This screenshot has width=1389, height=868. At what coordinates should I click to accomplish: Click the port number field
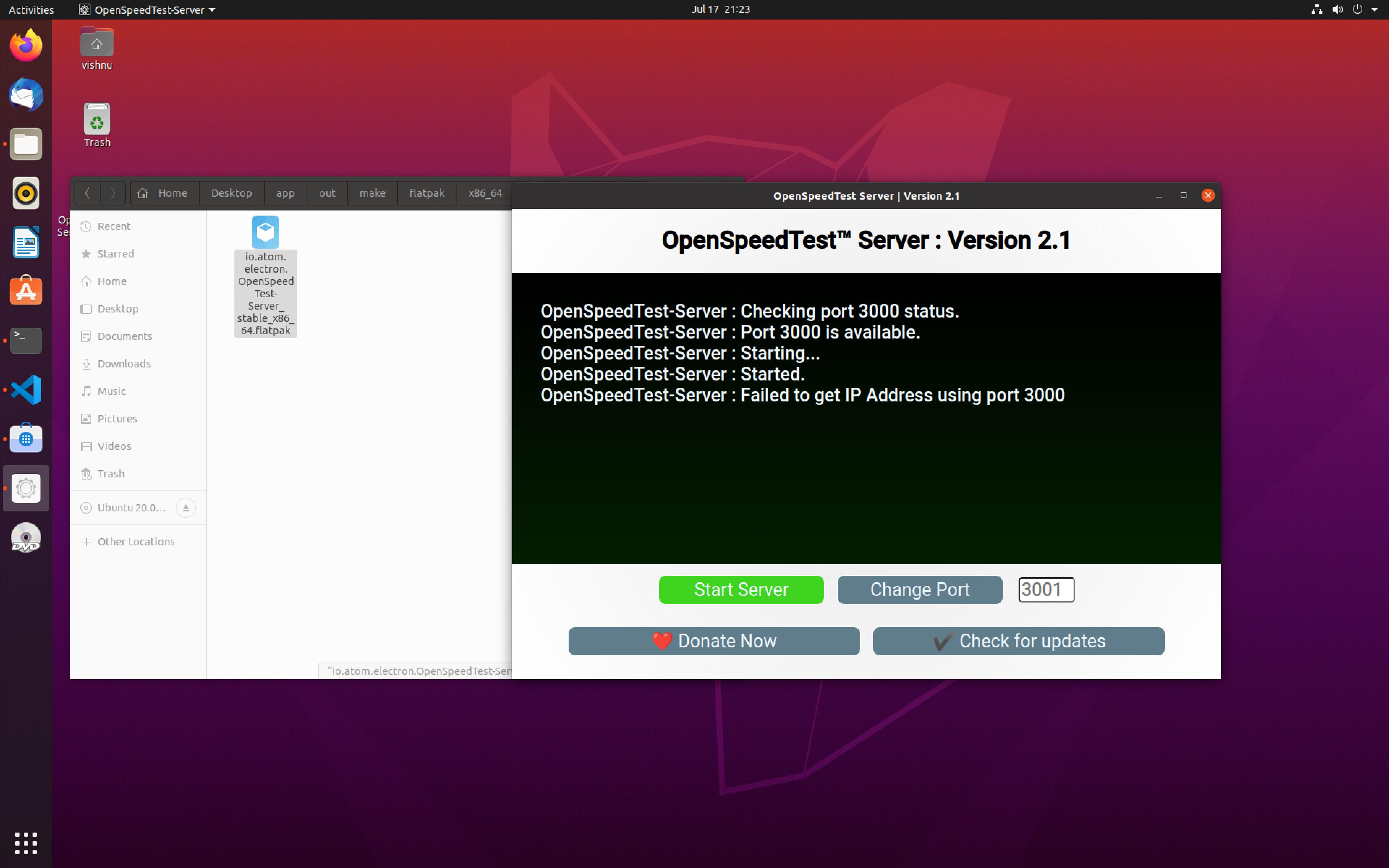coord(1045,590)
